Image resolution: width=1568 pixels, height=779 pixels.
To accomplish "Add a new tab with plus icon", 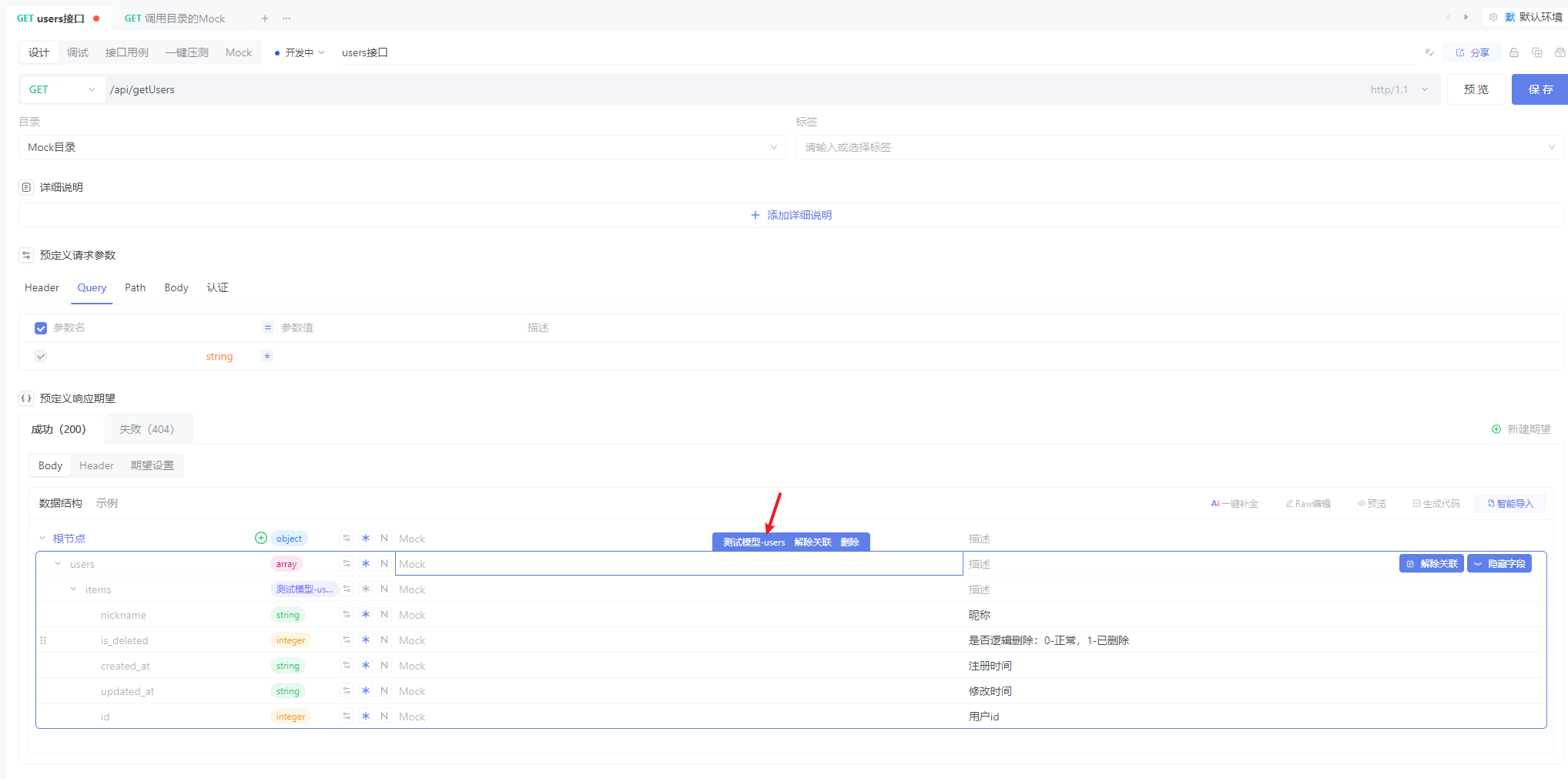I will click(265, 18).
